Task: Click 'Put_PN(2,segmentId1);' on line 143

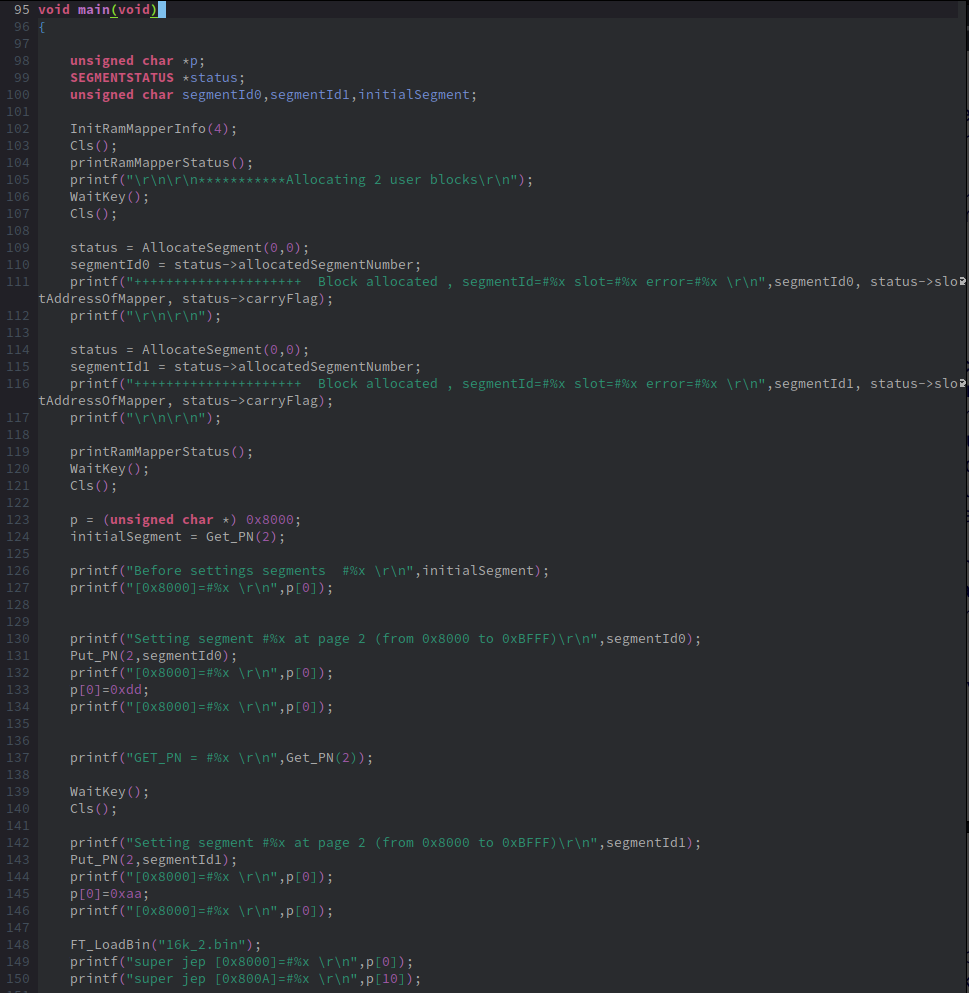Action: pos(153,860)
